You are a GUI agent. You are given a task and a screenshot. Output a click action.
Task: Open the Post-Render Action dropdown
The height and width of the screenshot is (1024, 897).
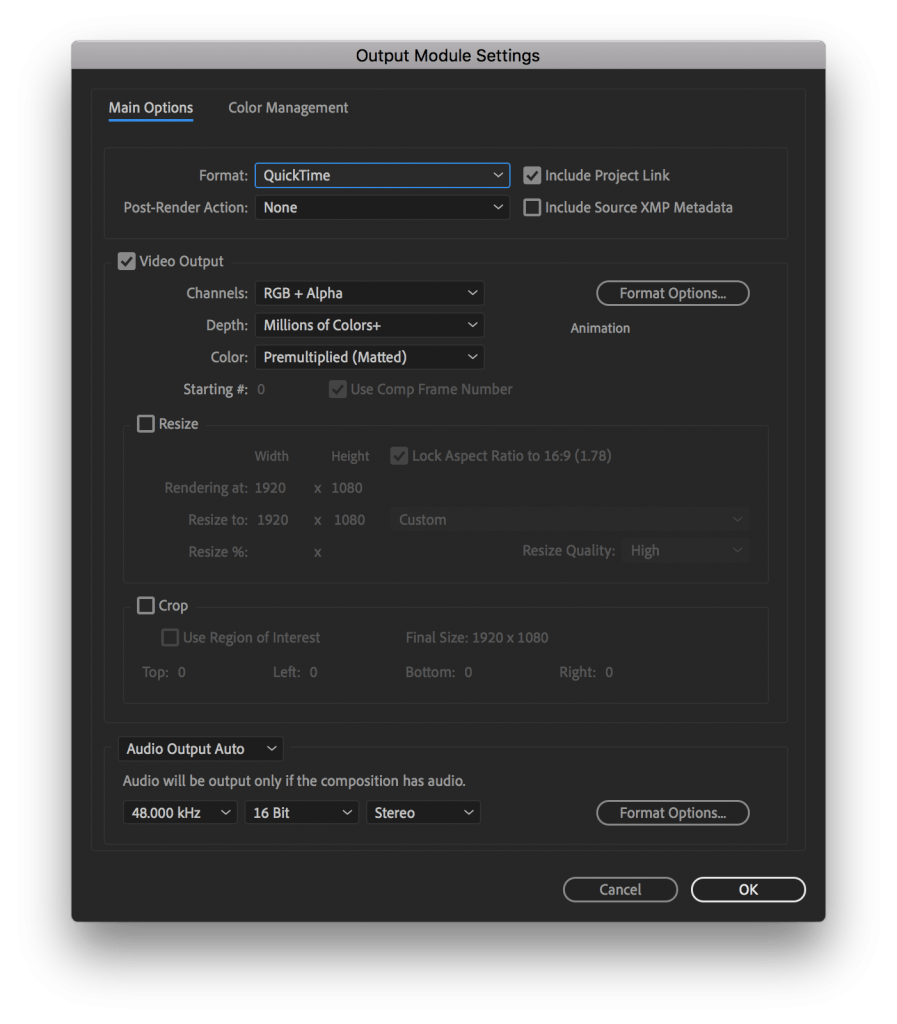pos(382,207)
